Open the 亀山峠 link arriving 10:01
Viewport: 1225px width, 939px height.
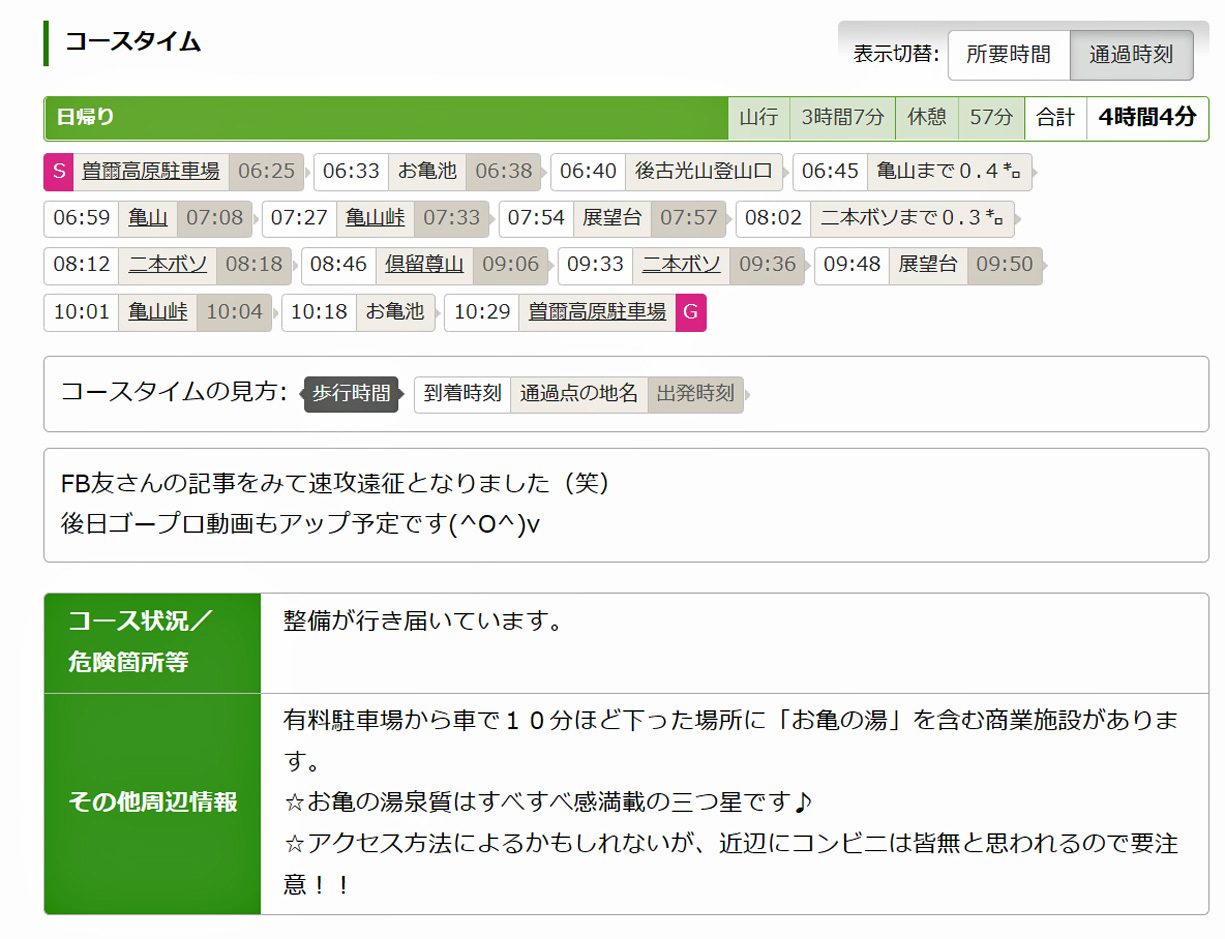click(158, 312)
